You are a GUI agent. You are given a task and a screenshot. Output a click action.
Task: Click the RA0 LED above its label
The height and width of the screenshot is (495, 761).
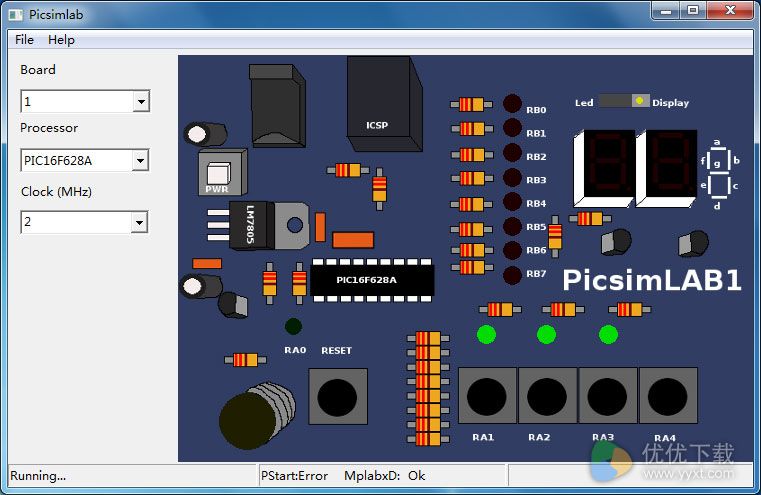click(x=294, y=327)
